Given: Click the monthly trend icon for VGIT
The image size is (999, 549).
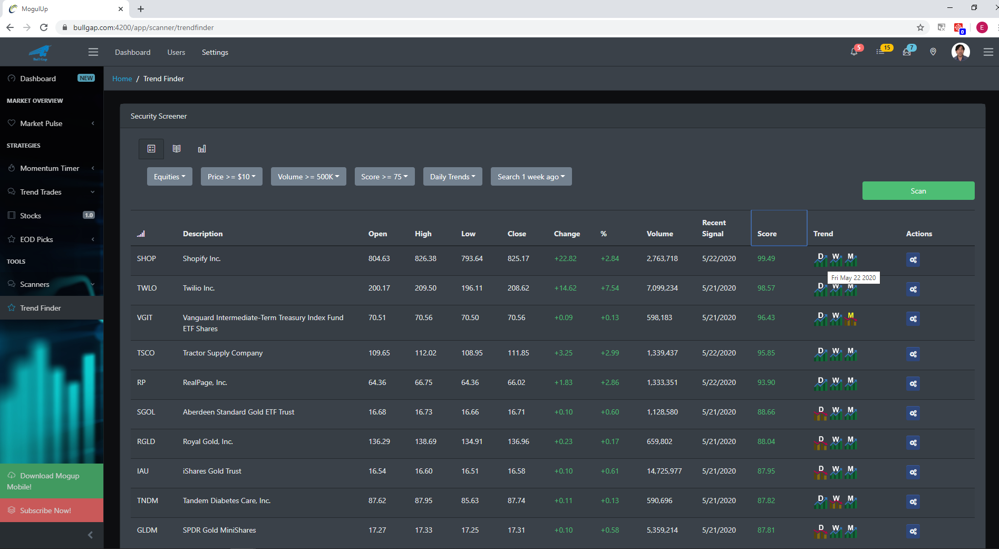Looking at the screenshot, I should click(851, 318).
